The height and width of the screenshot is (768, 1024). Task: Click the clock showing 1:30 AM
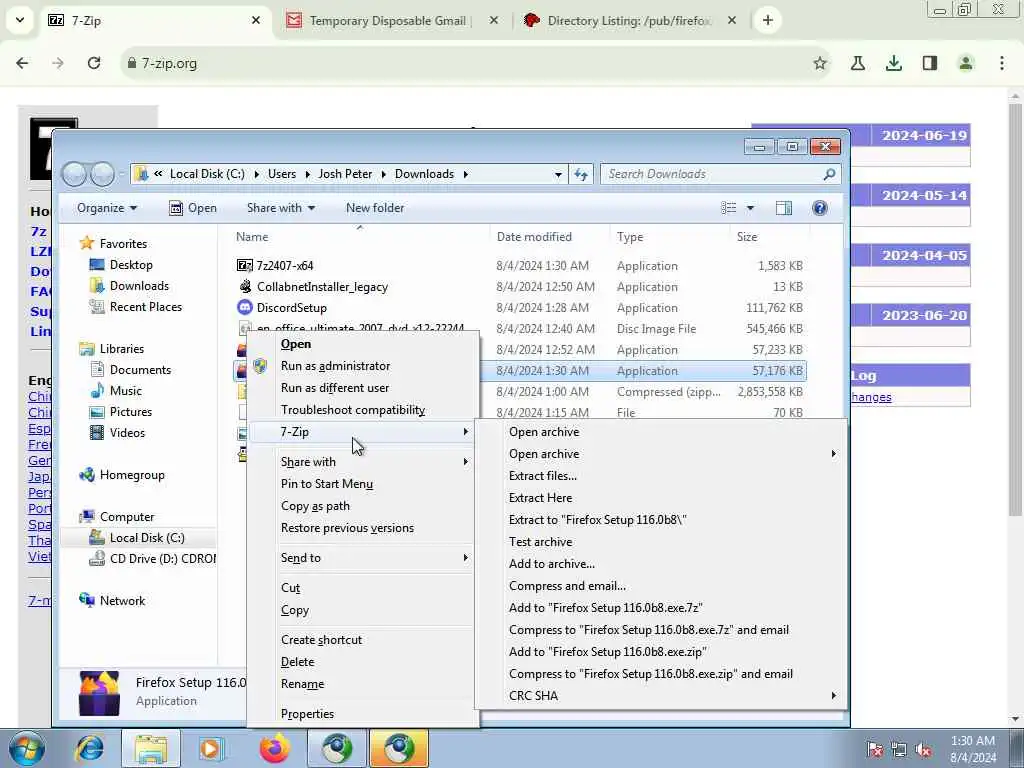[x=972, y=741]
